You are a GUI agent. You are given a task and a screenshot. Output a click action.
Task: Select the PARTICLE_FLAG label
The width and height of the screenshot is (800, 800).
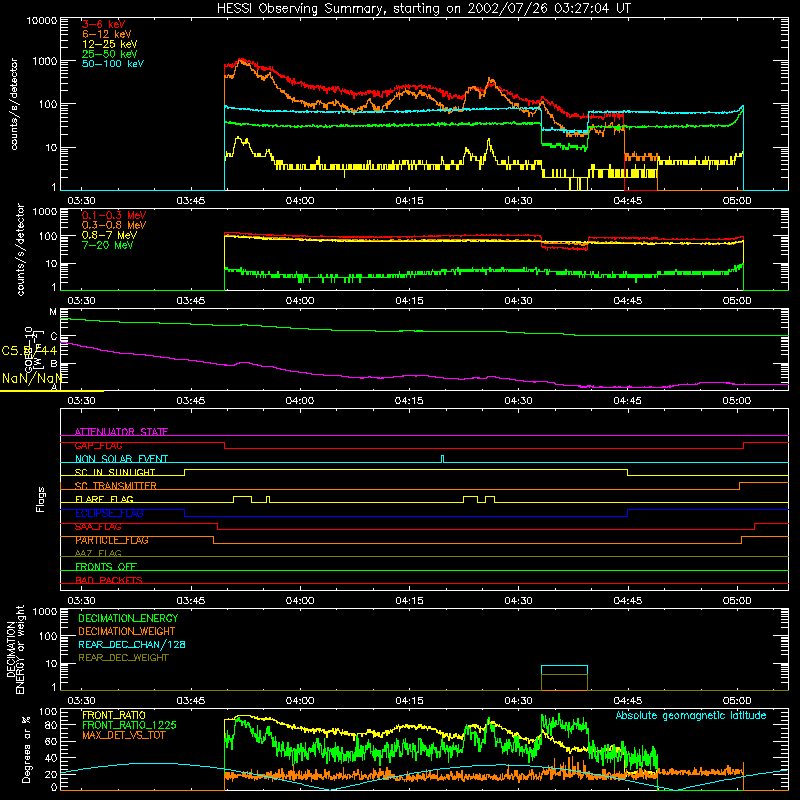[112, 540]
